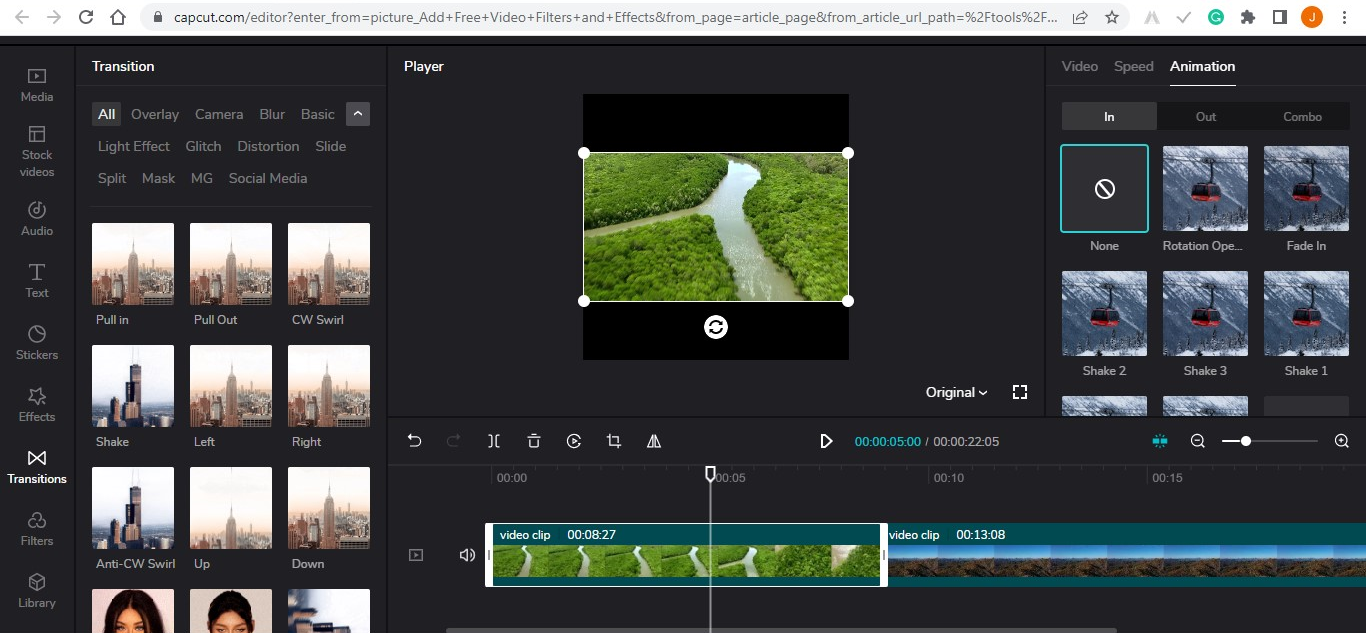Filter transitions by Social Media
The width and height of the screenshot is (1366, 633).
click(268, 178)
